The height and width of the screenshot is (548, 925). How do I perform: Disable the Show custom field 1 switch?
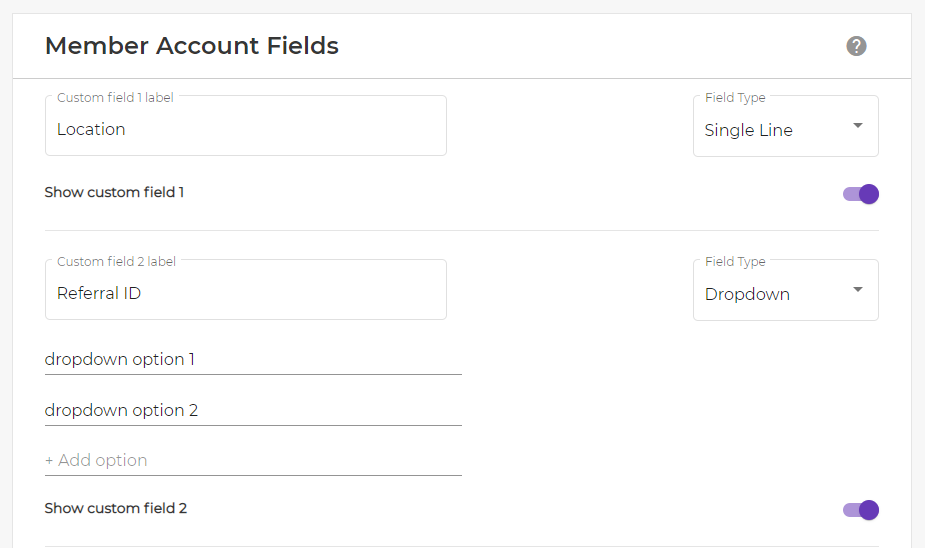(x=861, y=194)
